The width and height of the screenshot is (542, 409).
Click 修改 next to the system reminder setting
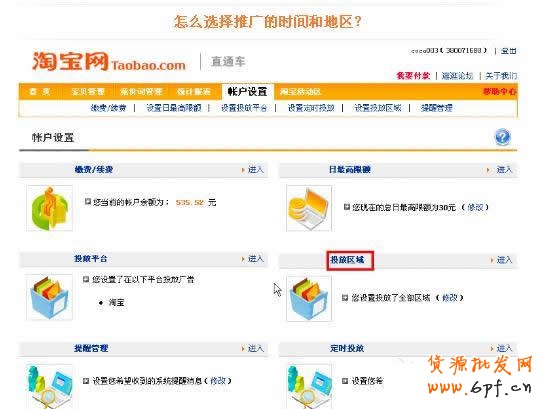click(218, 381)
